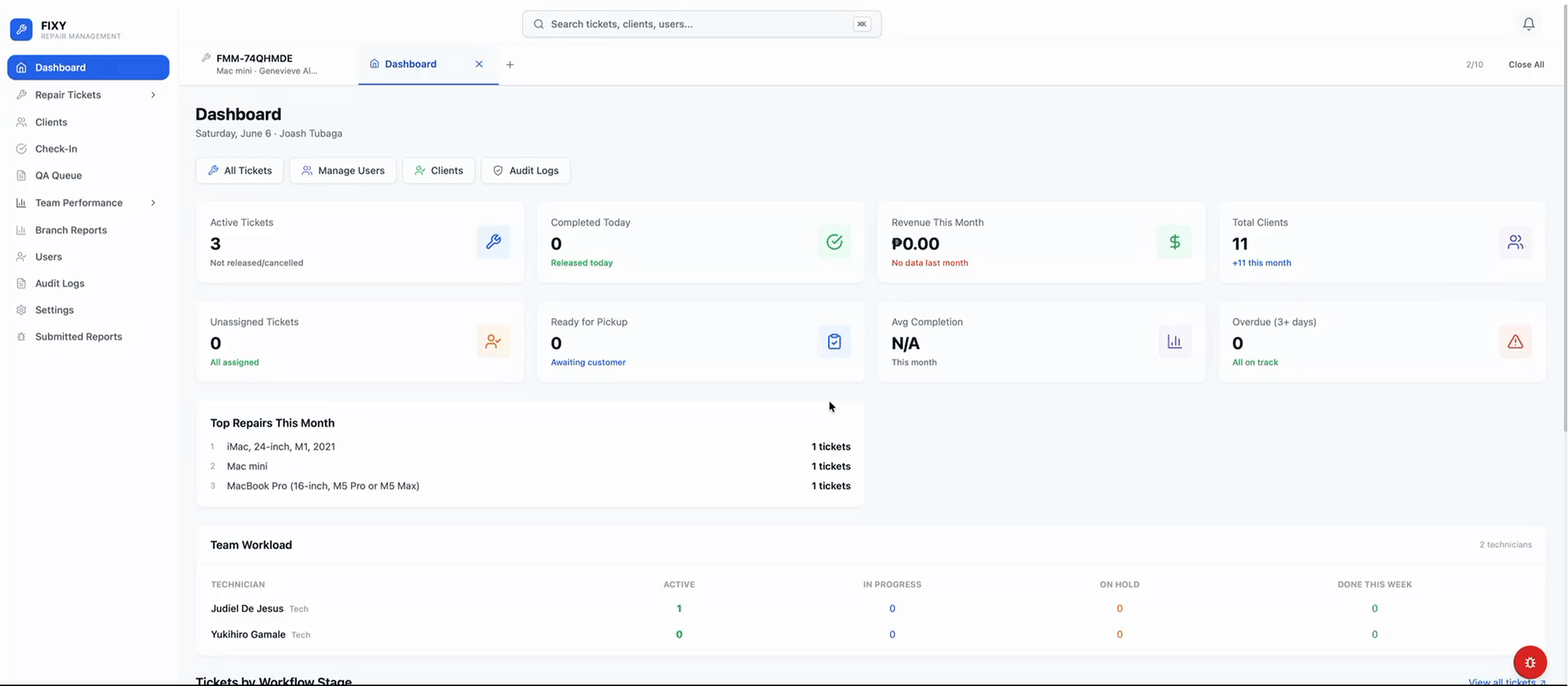1568x686 pixels.
Task: Click the keyboard shortcut badge in search
Action: click(x=862, y=24)
